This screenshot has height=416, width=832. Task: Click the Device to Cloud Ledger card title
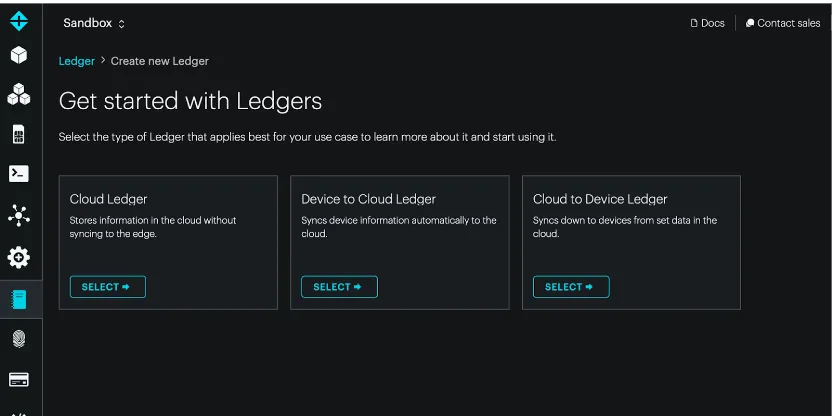[x=368, y=200]
